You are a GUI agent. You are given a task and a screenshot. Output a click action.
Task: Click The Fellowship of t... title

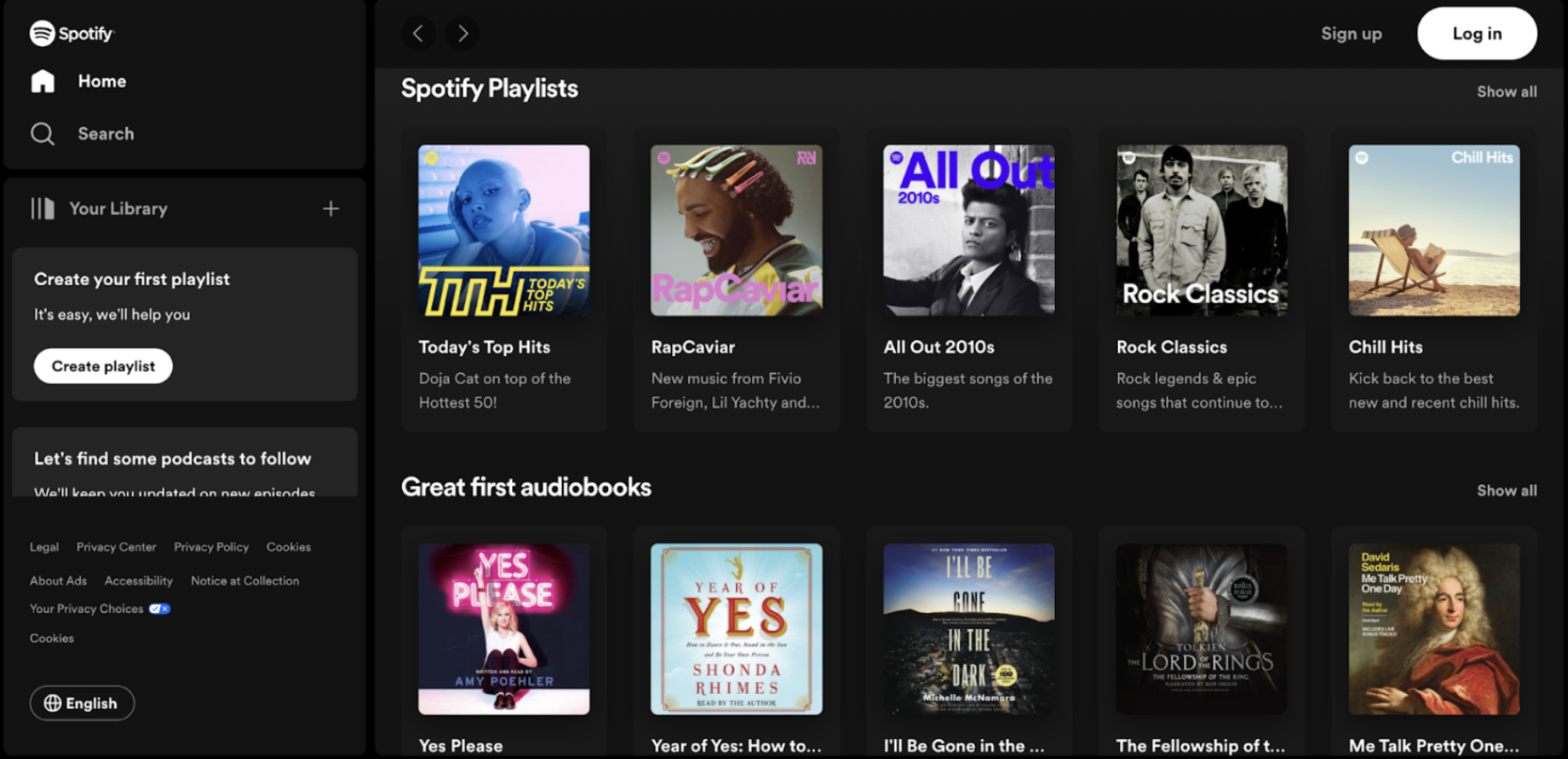1200,746
